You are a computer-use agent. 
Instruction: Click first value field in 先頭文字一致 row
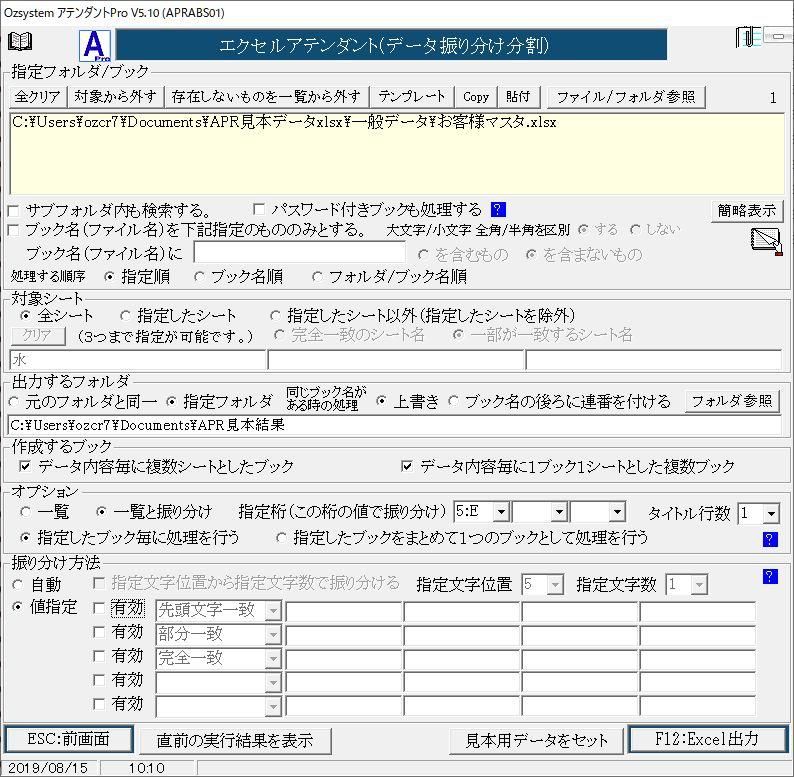[x=344, y=611]
